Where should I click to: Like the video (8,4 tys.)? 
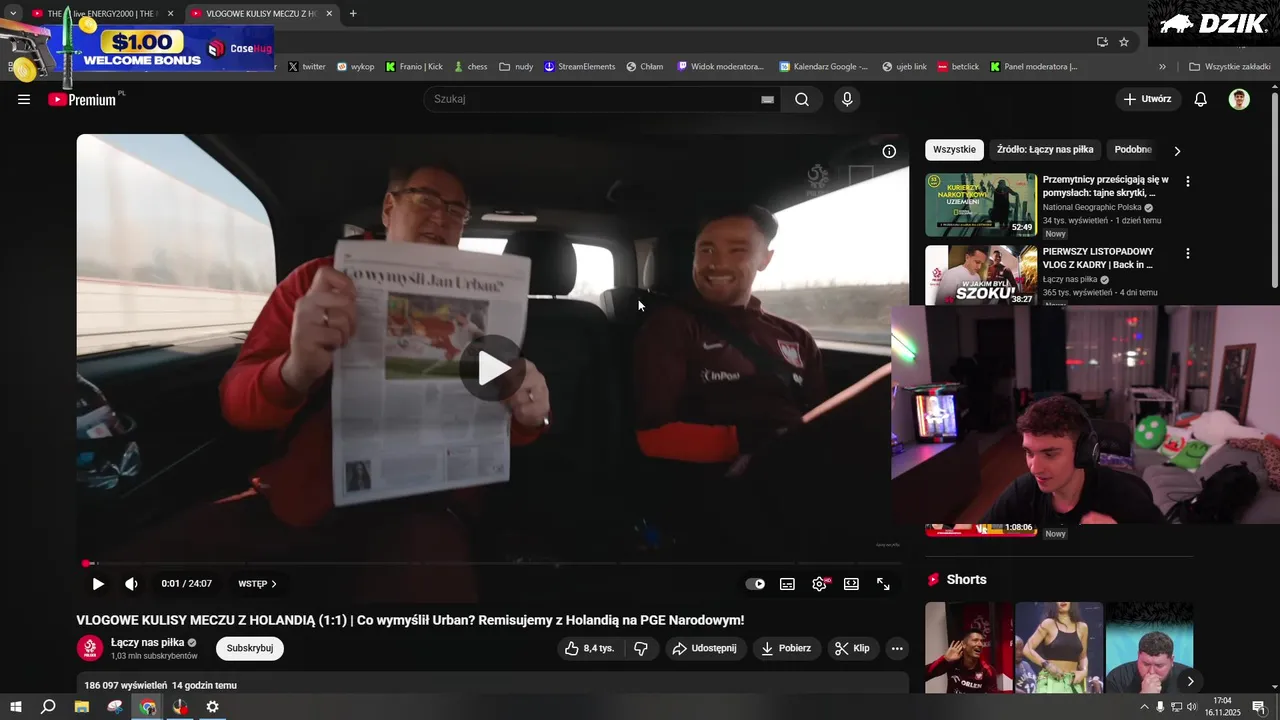coord(589,648)
